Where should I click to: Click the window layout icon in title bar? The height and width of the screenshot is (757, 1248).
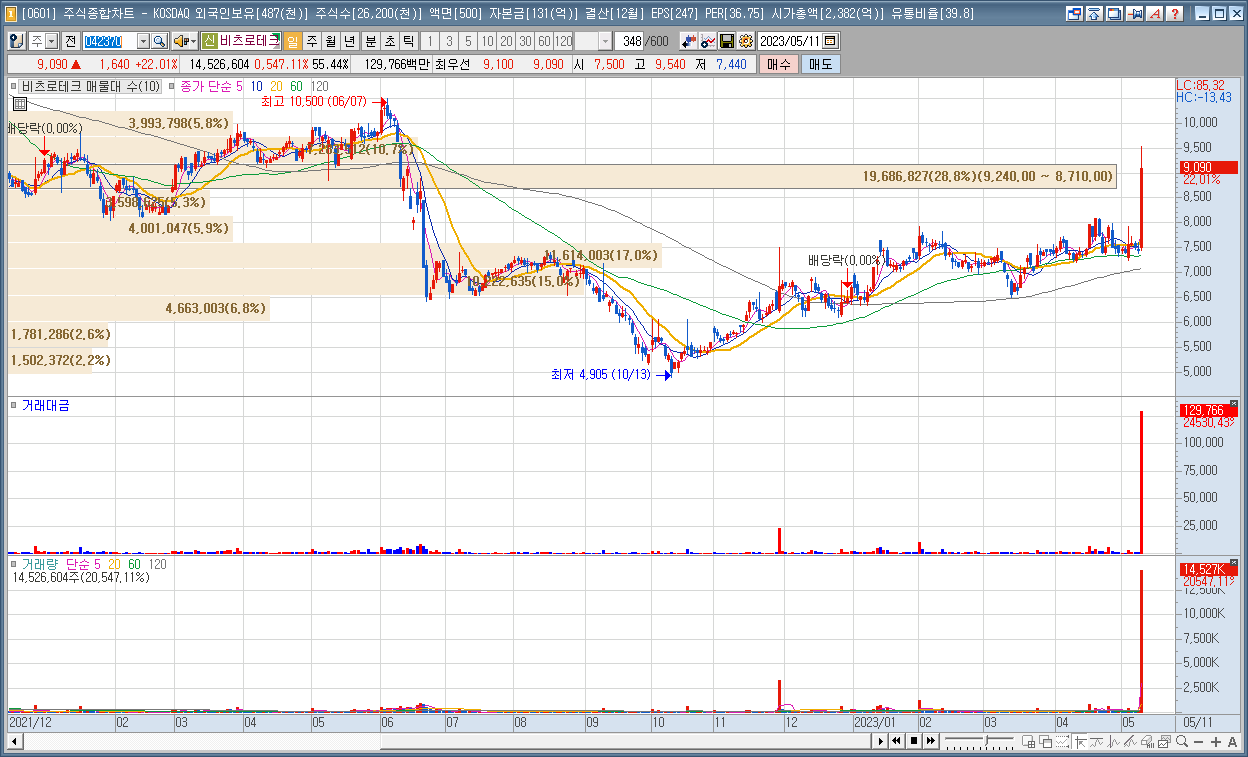point(1074,14)
